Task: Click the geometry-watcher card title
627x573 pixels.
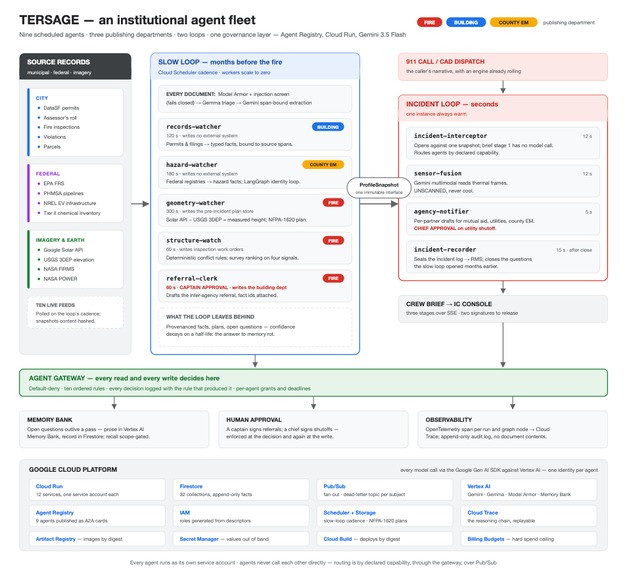Action: tap(195, 203)
